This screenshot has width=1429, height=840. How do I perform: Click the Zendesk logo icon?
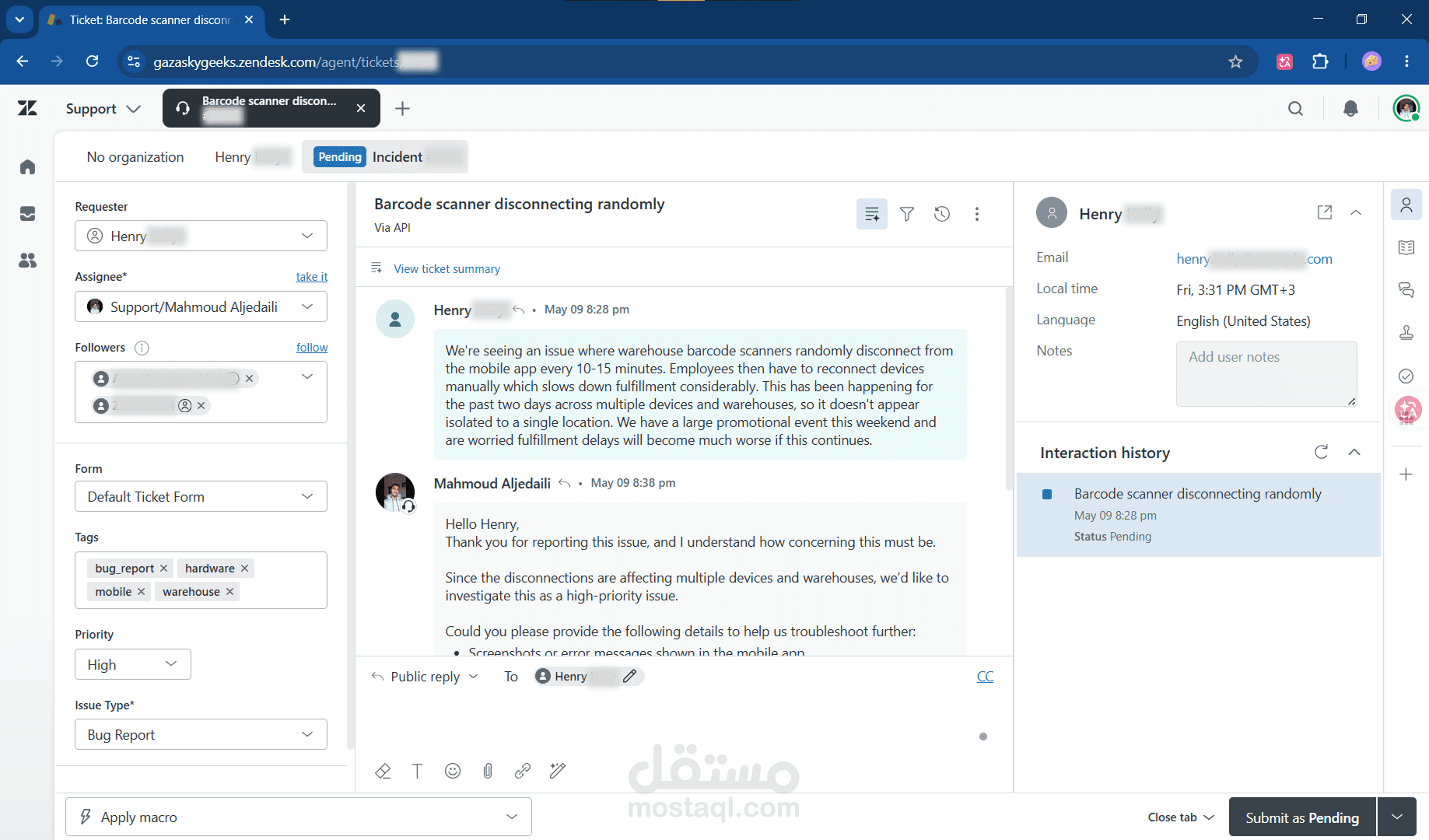(27, 108)
